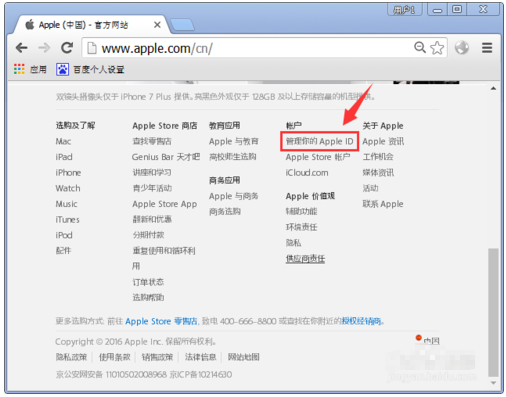
Task: Open the underlined 供应商责任 link
Action: click(x=305, y=259)
